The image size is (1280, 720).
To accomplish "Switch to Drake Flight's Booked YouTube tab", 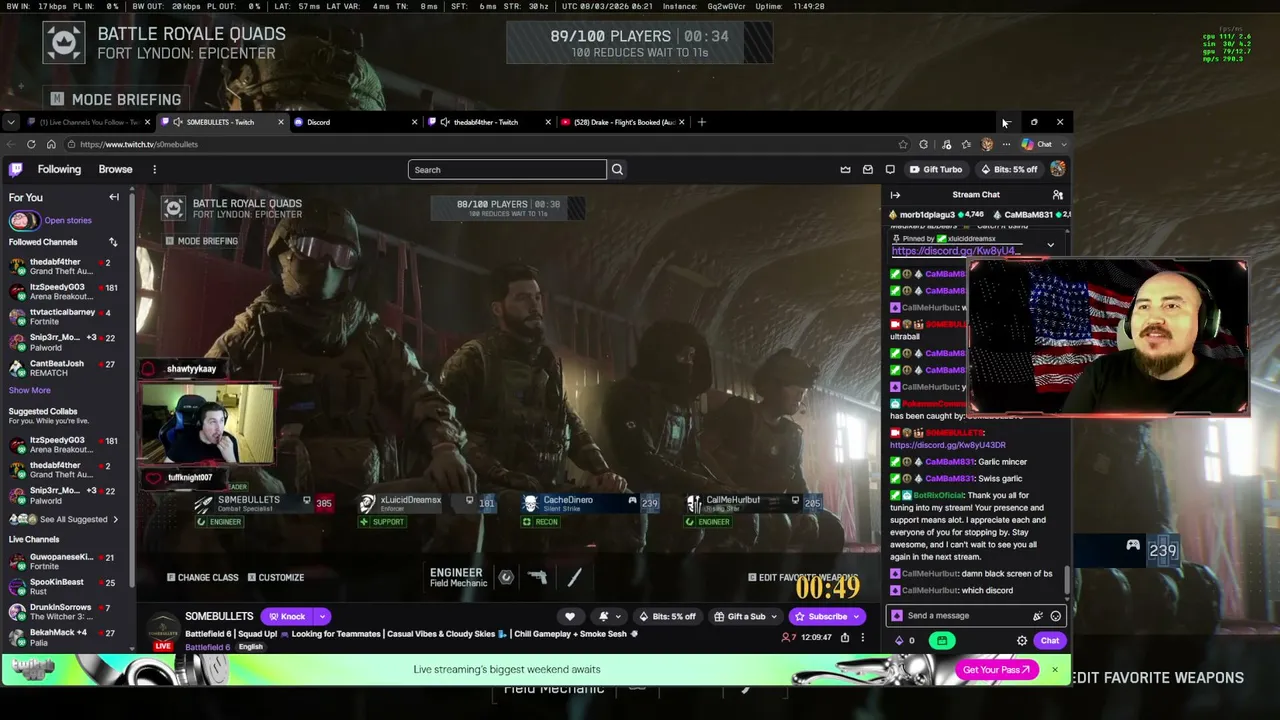I will click(x=622, y=122).
